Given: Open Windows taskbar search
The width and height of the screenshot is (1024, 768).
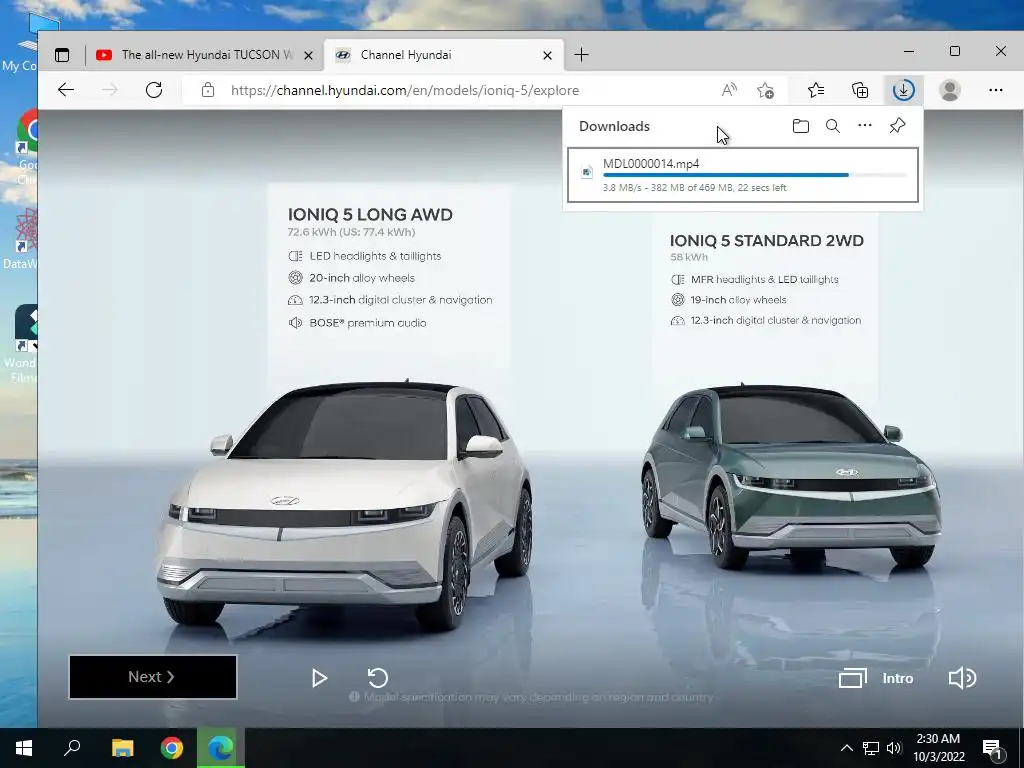Looking at the screenshot, I should tap(72, 748).
